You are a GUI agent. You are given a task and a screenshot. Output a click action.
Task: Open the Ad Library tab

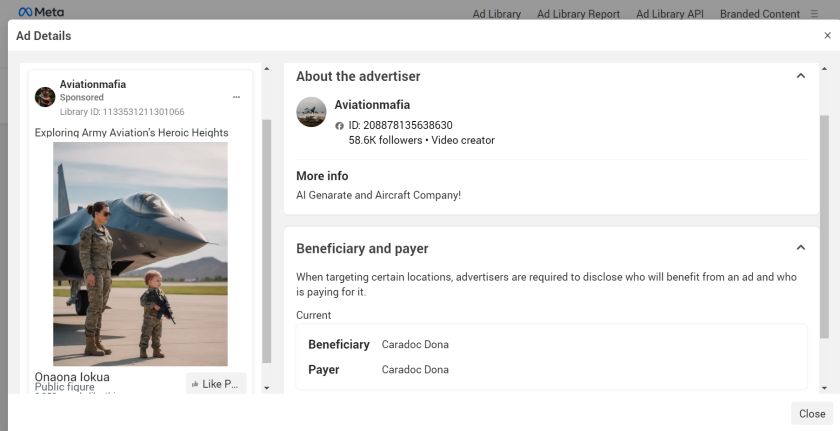click(497, 14)
